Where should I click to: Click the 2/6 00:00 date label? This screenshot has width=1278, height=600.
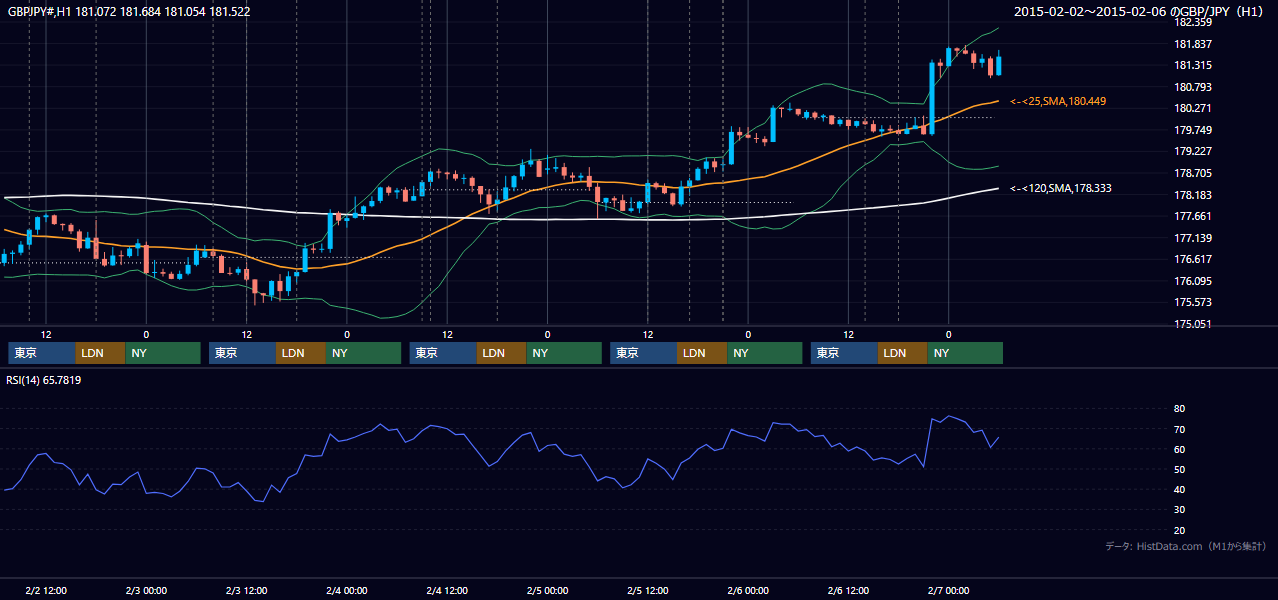[748, 590]
